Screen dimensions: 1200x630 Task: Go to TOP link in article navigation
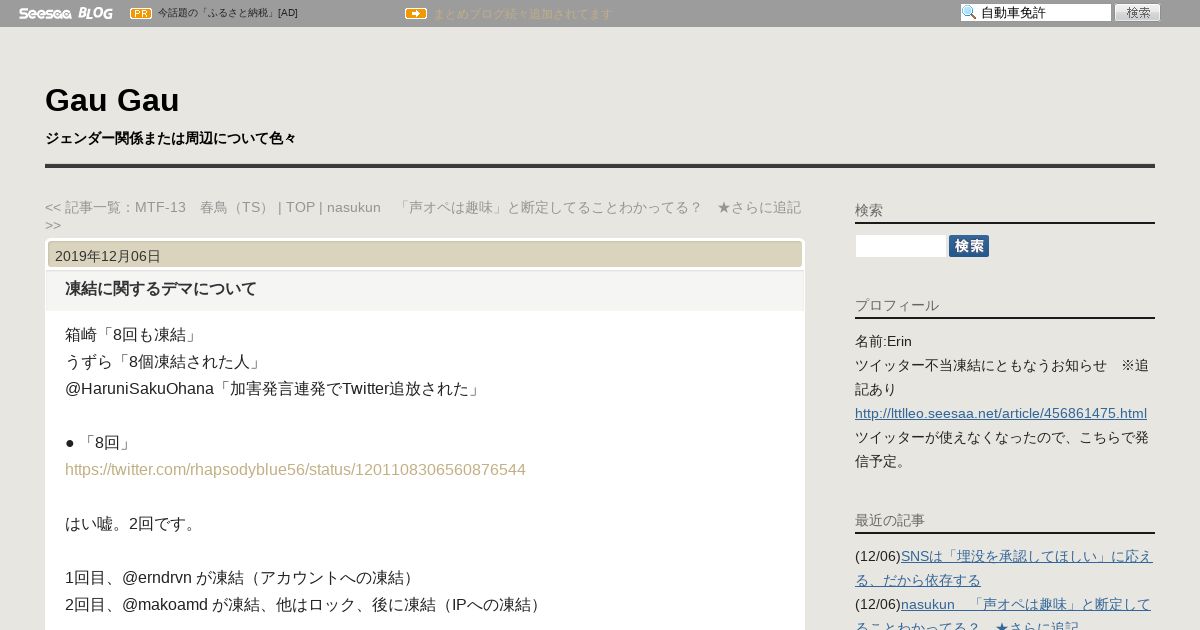(300, 207)
